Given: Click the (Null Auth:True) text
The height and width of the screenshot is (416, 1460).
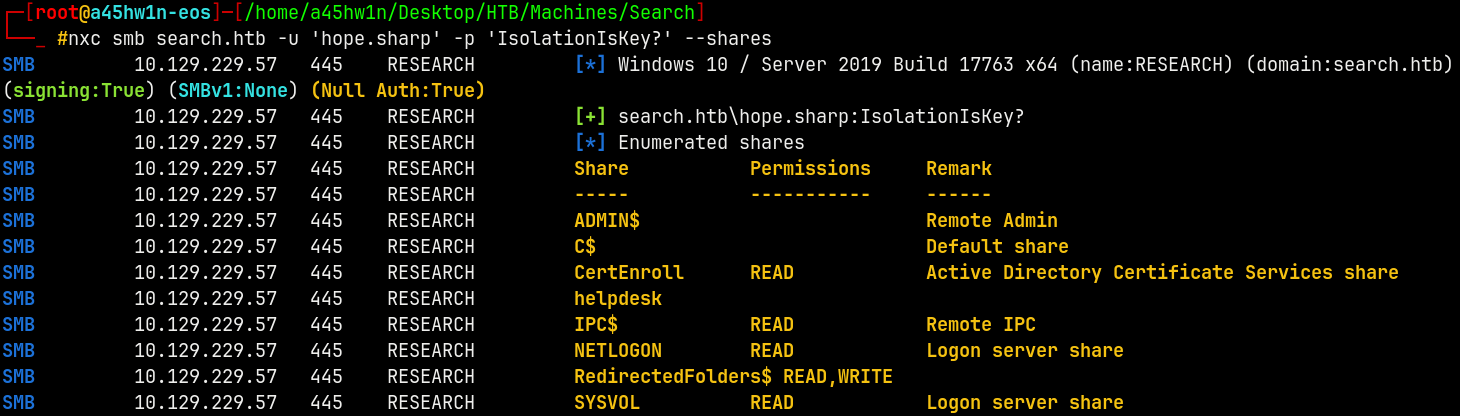Looking at the screenshot, I should coord(398,91).
